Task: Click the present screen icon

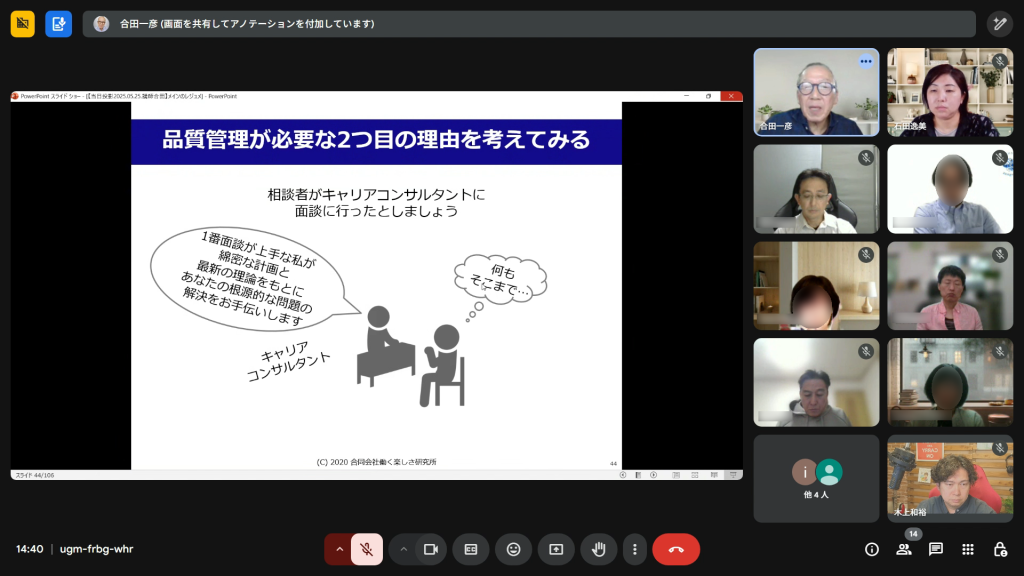Action: 556,549
